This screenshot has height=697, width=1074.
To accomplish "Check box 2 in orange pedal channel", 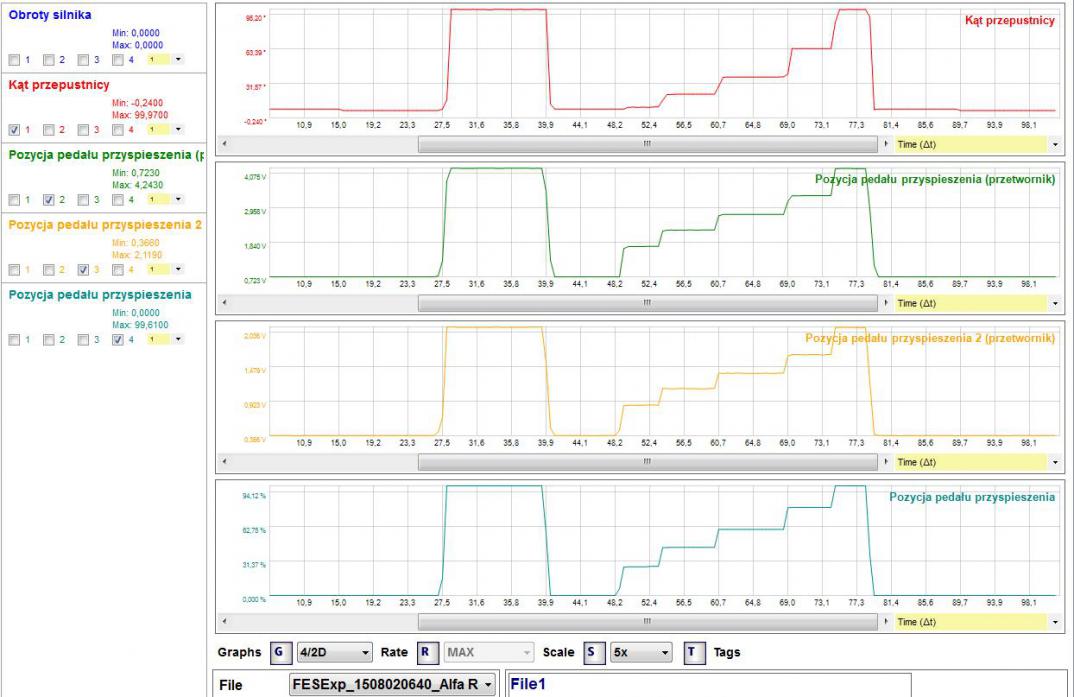I will pyautogui.click(x=49, y=270).
